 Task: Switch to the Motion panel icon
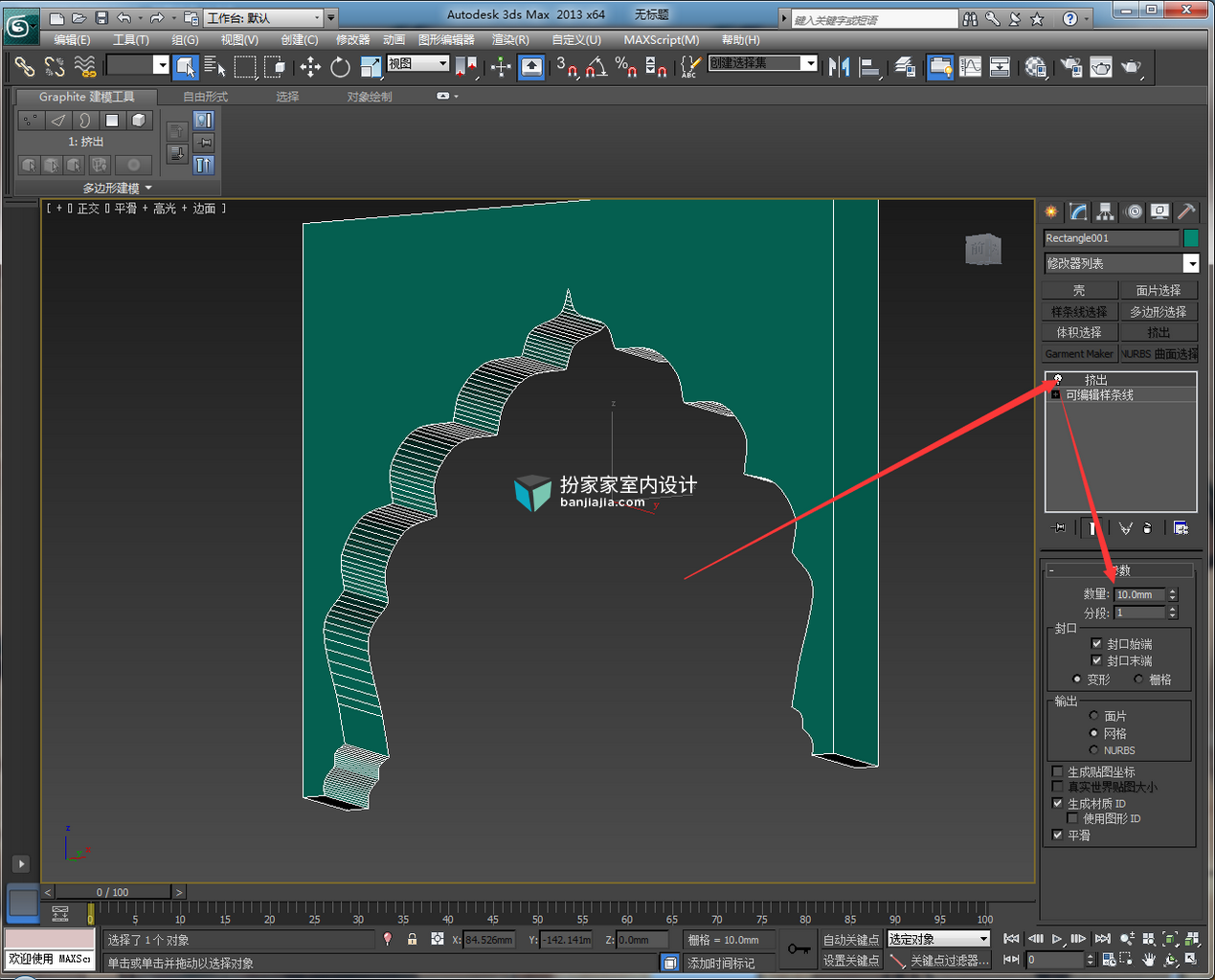coord(1134,212)
